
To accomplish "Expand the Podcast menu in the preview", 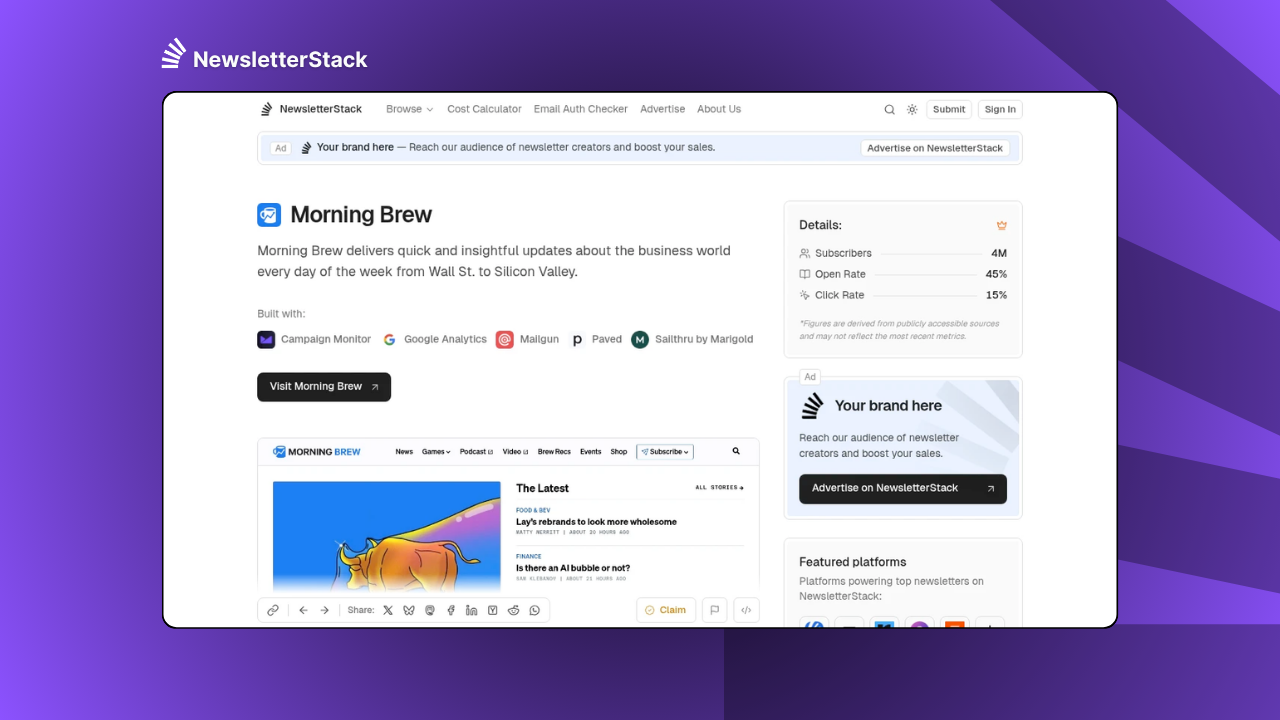I will [x=476, y=451].
